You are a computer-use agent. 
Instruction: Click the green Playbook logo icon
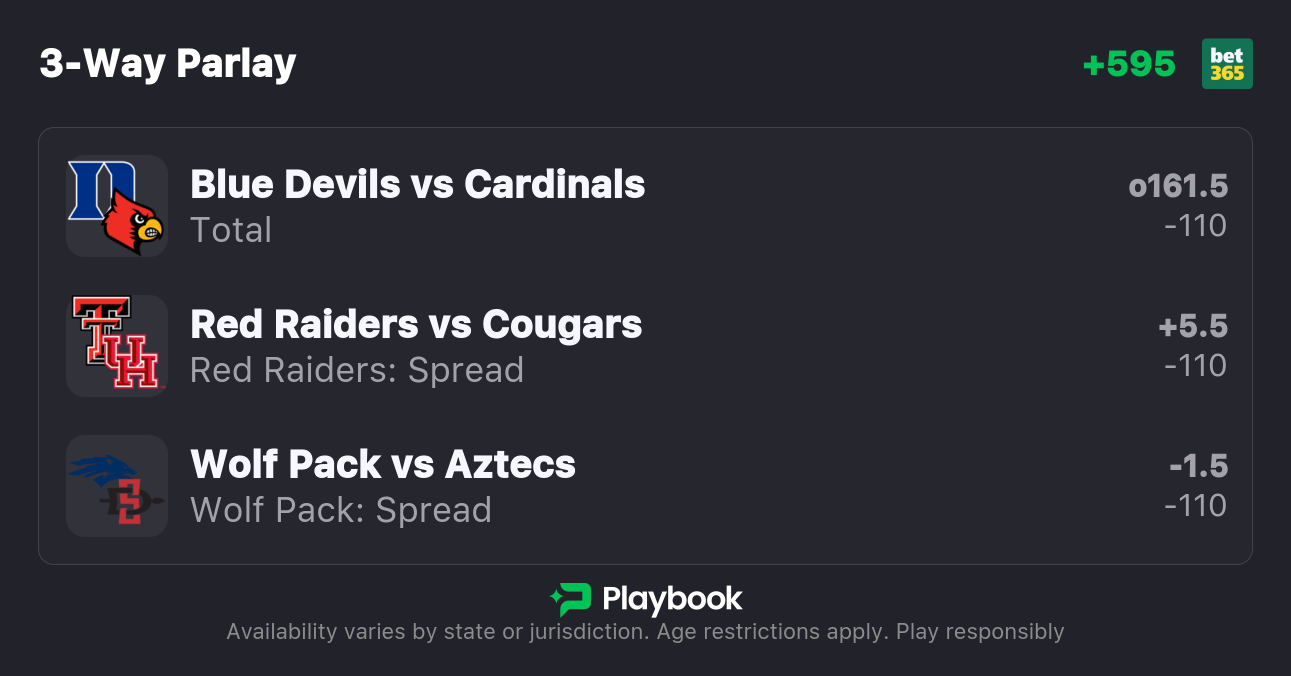(571, 600)
